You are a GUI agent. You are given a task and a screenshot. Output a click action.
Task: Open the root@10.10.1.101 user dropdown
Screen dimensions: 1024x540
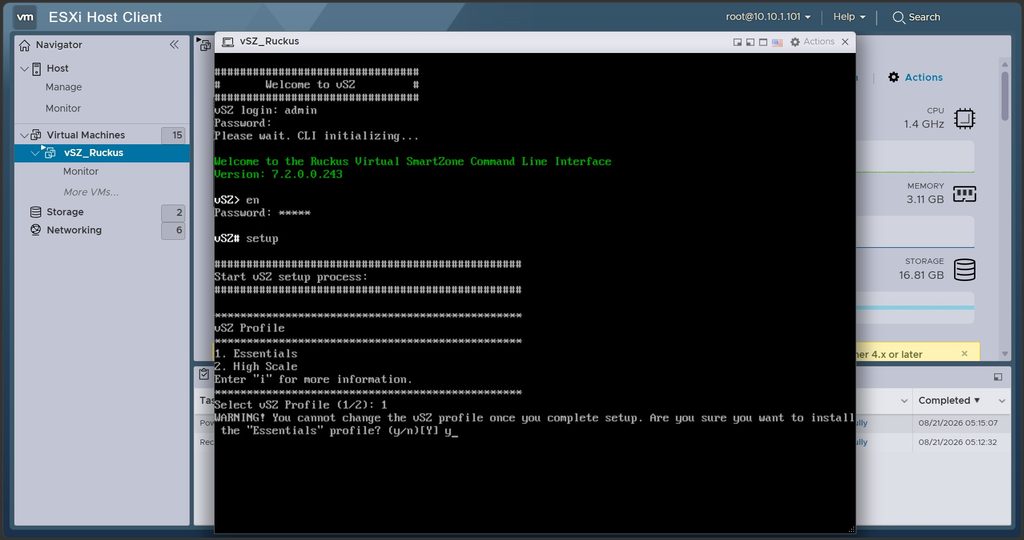pyautogui.click(x=768, y=17)
